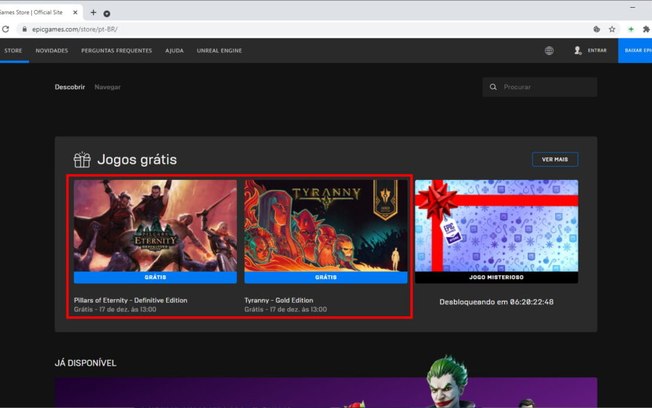The image size is (652, 408).
Task: Click the user profile icon beside ENTRAR
Action: (x=578, y=50)
